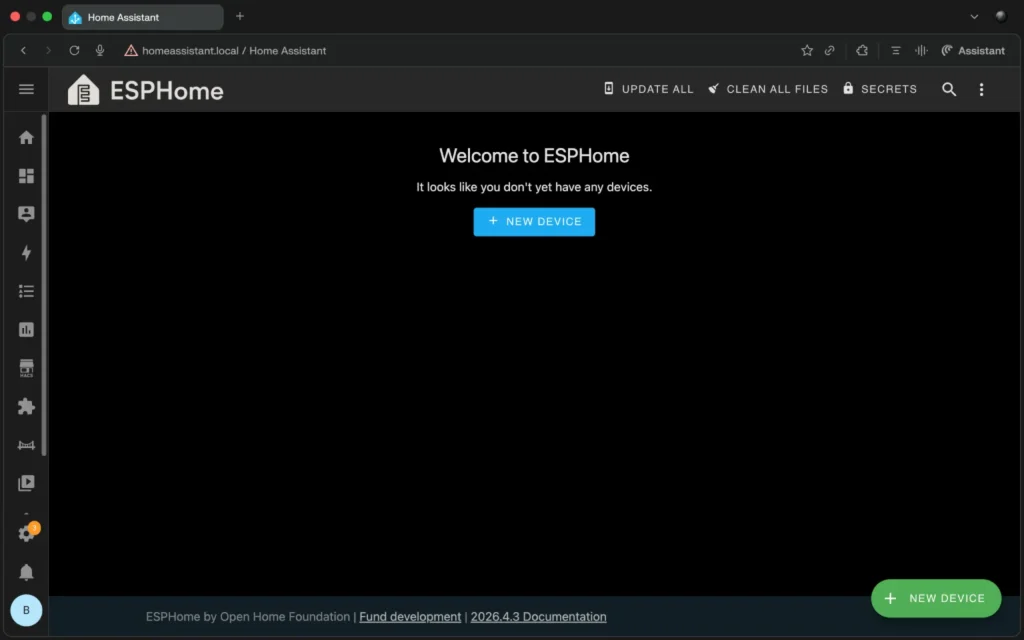Image resolution: width=1024 pixels, height=640 pixels.
Task: Click the microphone icon in address bar
Action: (x=100, y=50)
